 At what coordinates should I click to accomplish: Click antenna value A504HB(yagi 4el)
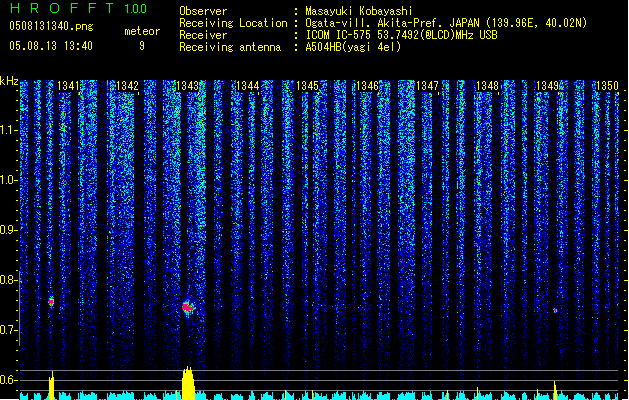tap(353, 47)
